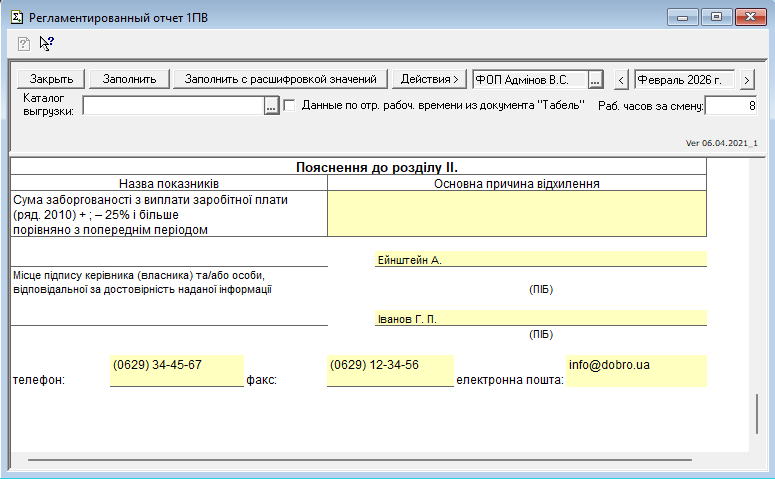Activate the pointer context-help icon

[46, 43]
